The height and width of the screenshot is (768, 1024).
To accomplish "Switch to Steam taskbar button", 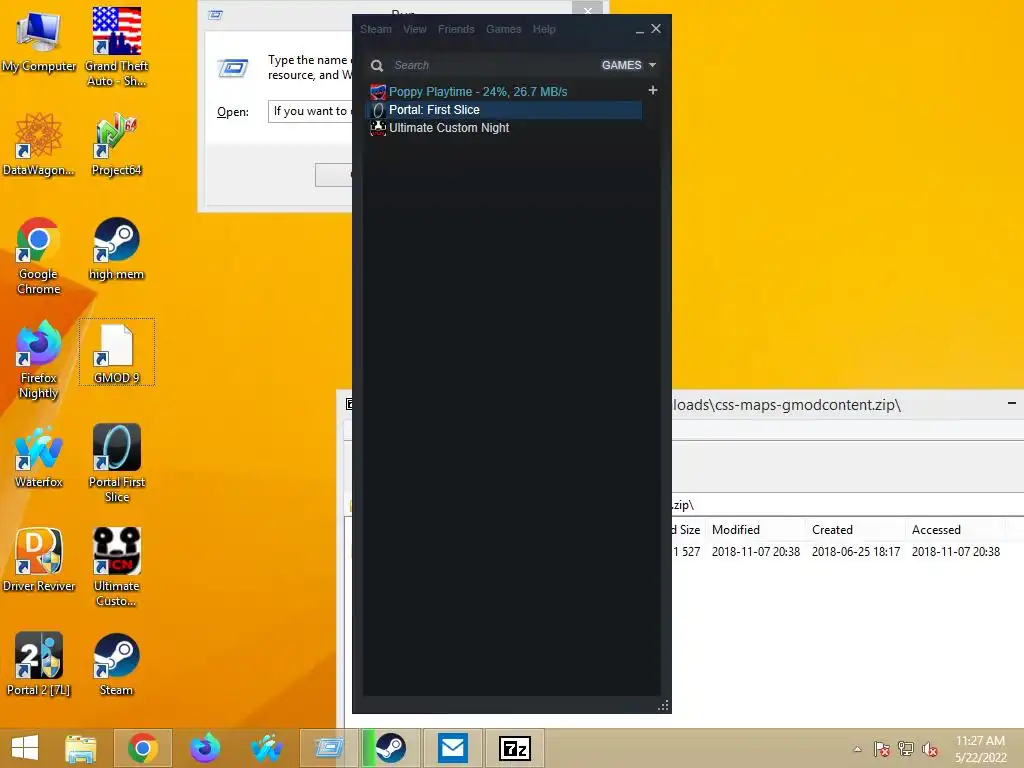I will 391,748.
